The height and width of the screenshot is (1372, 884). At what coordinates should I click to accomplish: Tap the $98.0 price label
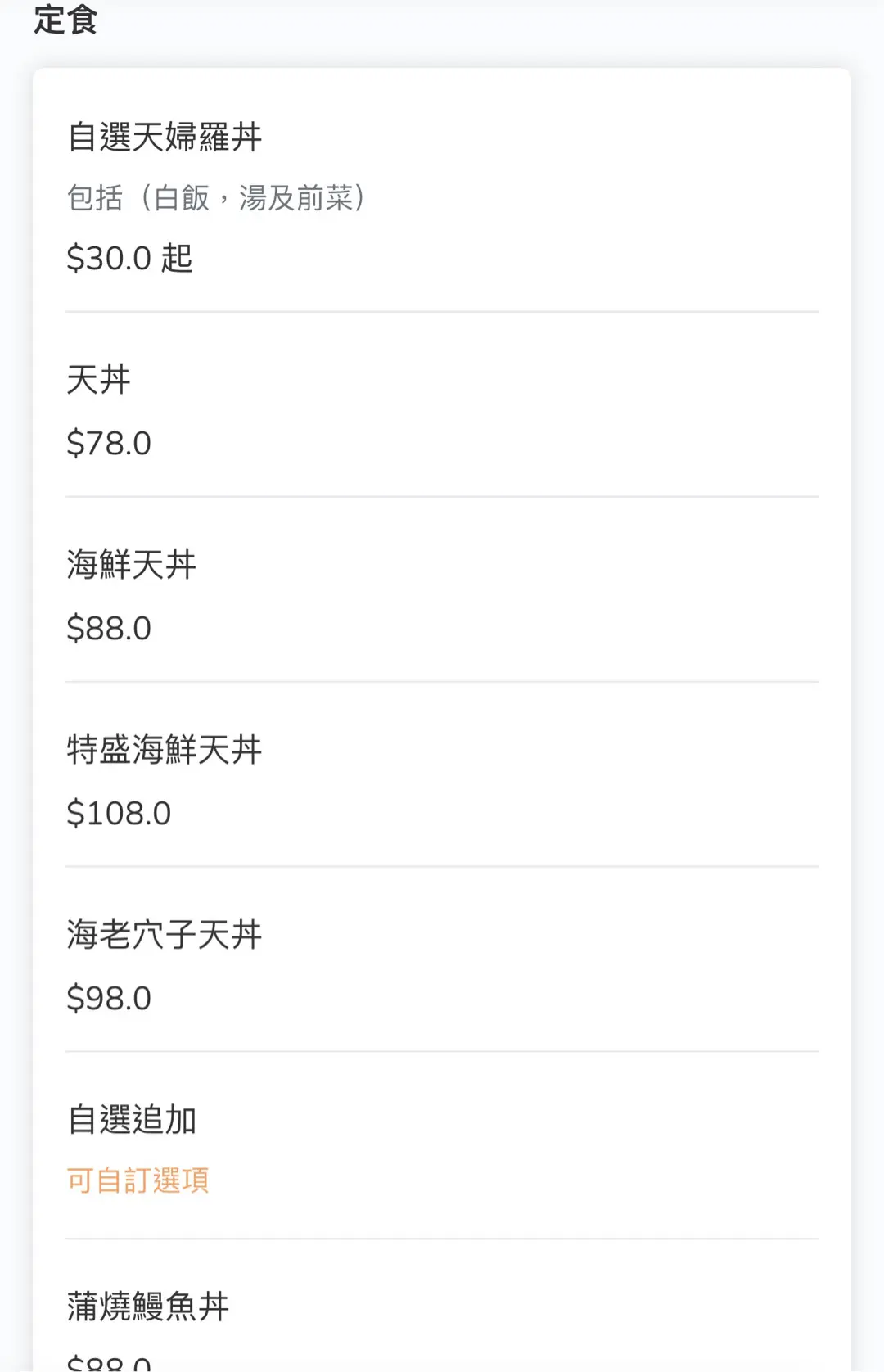tap(109, 999)
